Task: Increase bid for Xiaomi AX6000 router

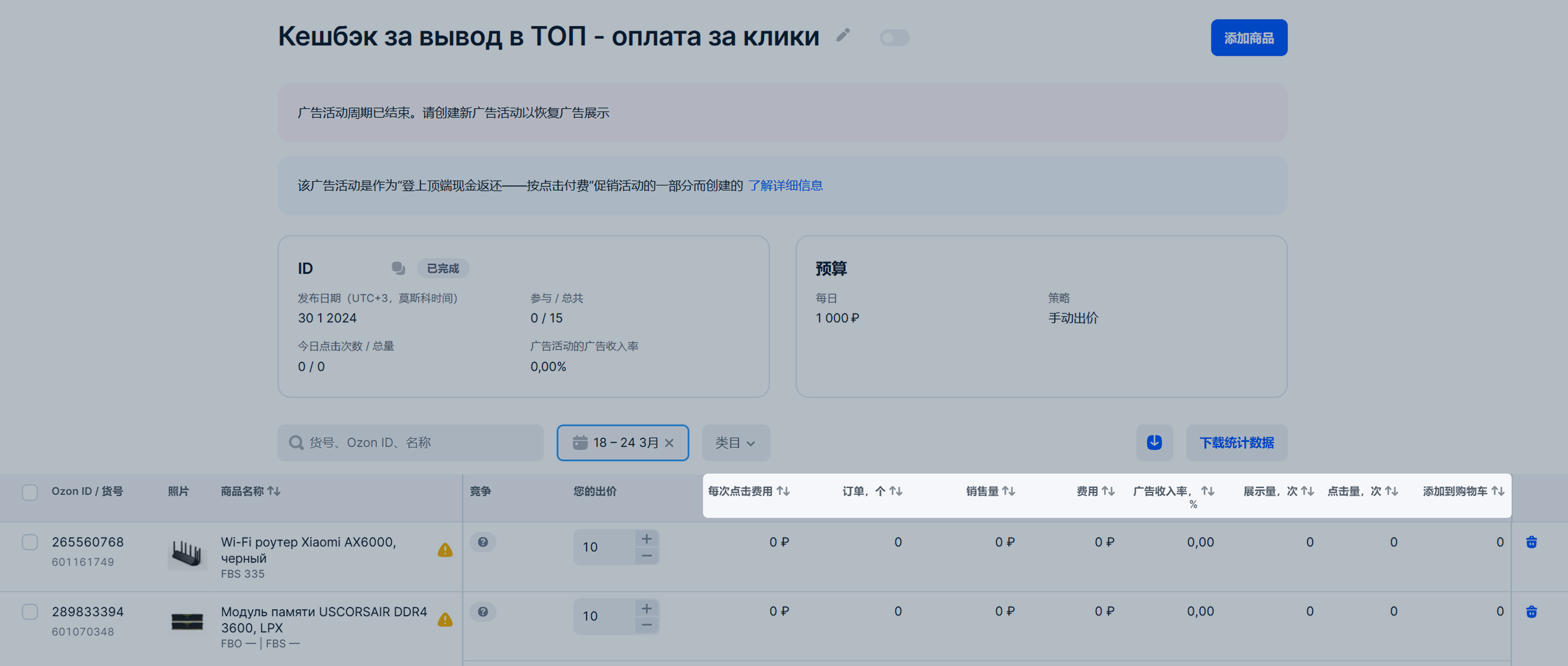Action: (x=646, y=538)
